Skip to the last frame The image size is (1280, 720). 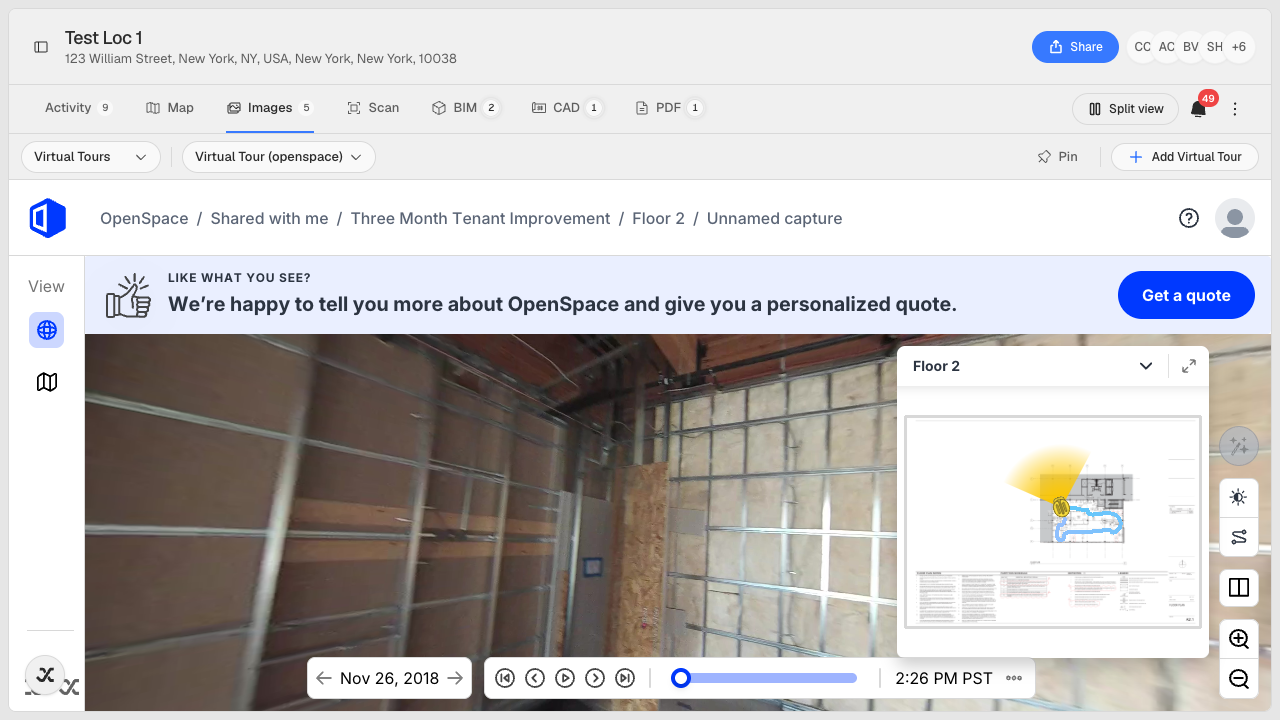[625, 678]
